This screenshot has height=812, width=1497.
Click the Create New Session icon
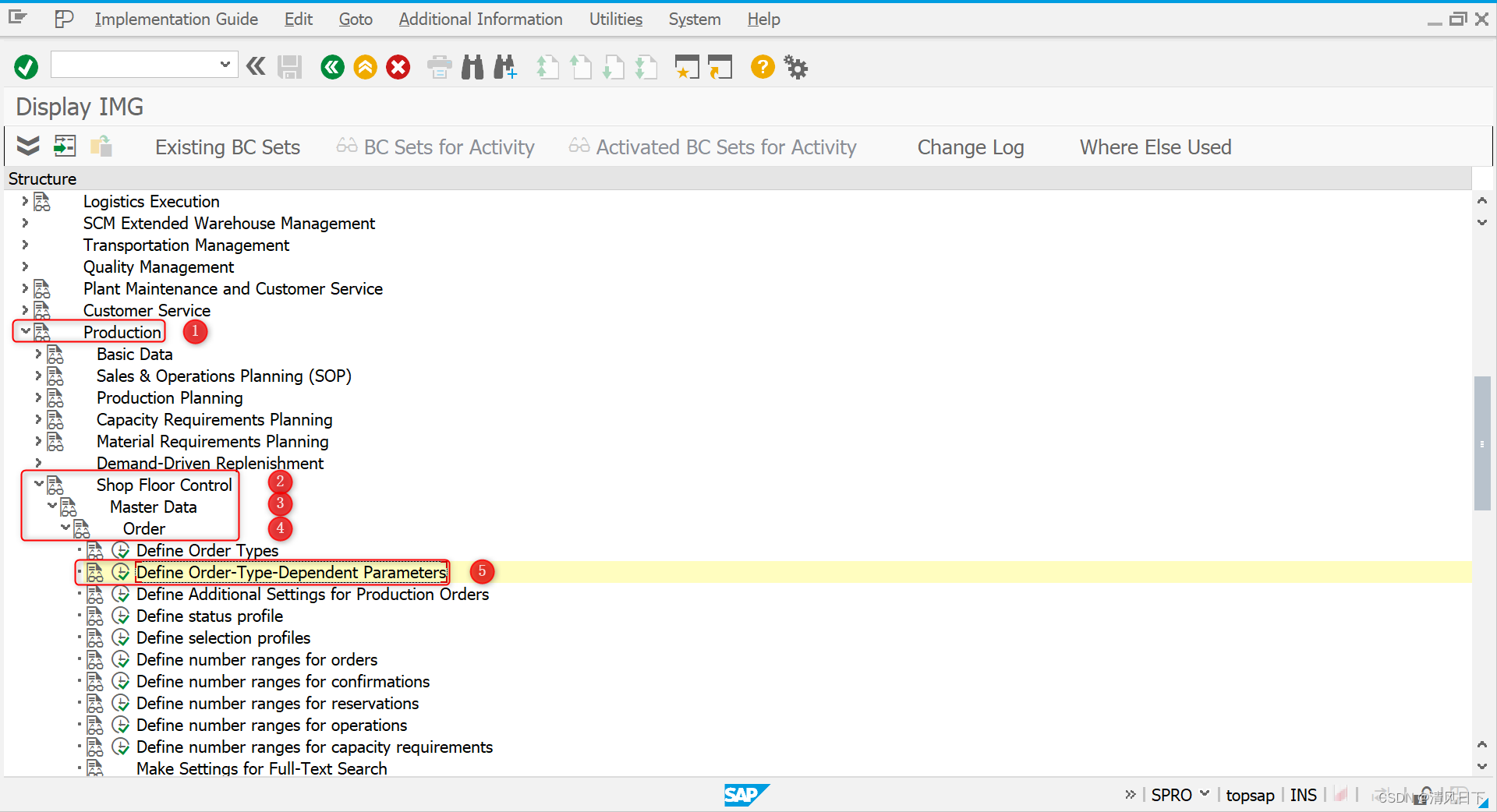[x=686, y=67]
